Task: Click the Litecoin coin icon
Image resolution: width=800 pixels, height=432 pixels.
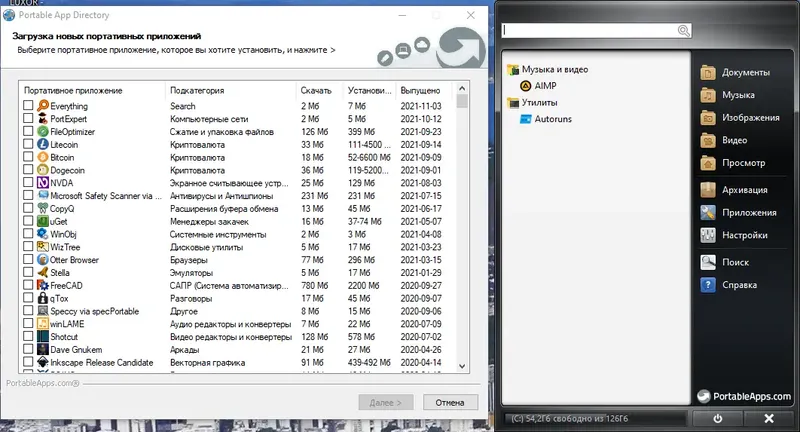Action: 43,144
